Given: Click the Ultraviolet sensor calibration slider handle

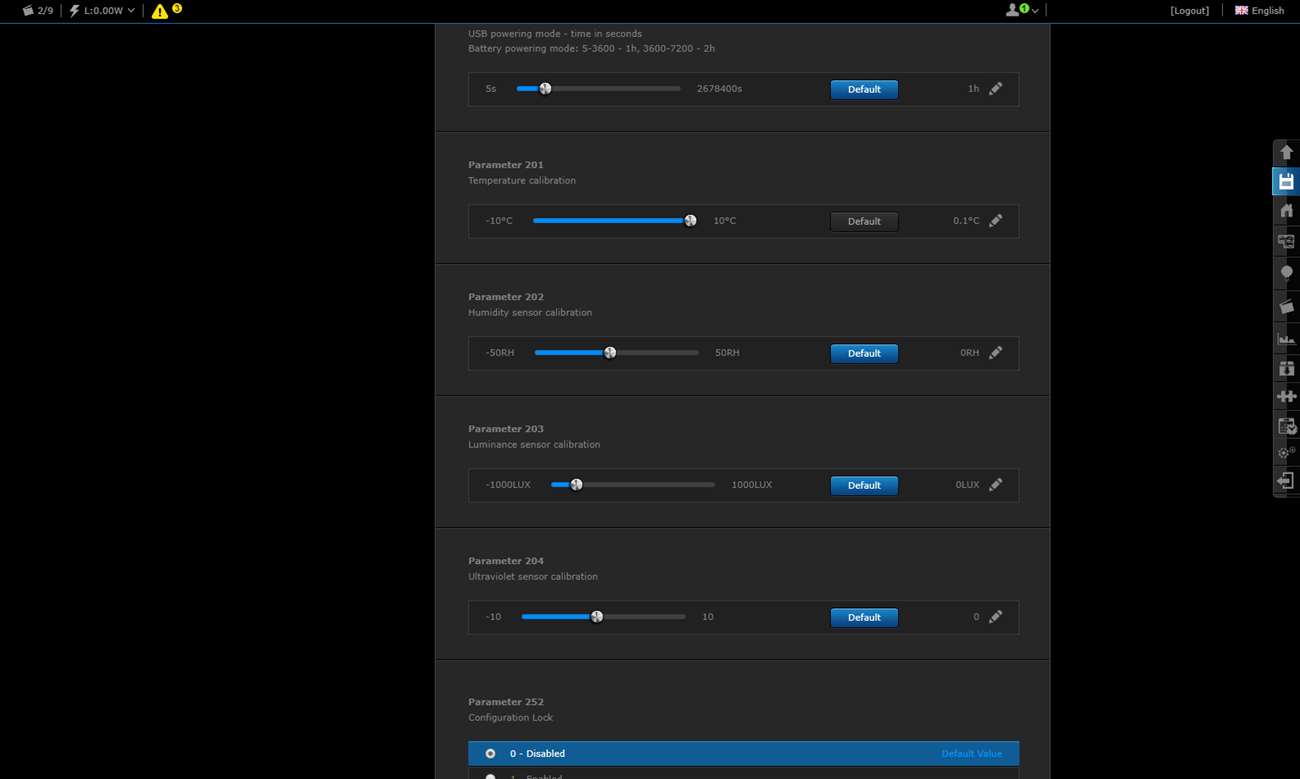Looking at the screenshot, I should click(x=597, y=617).
